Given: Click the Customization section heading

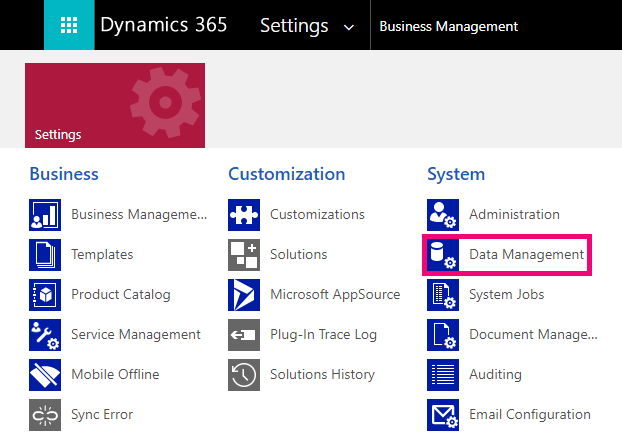Looking at the screenshot, I should pos(286,174).
